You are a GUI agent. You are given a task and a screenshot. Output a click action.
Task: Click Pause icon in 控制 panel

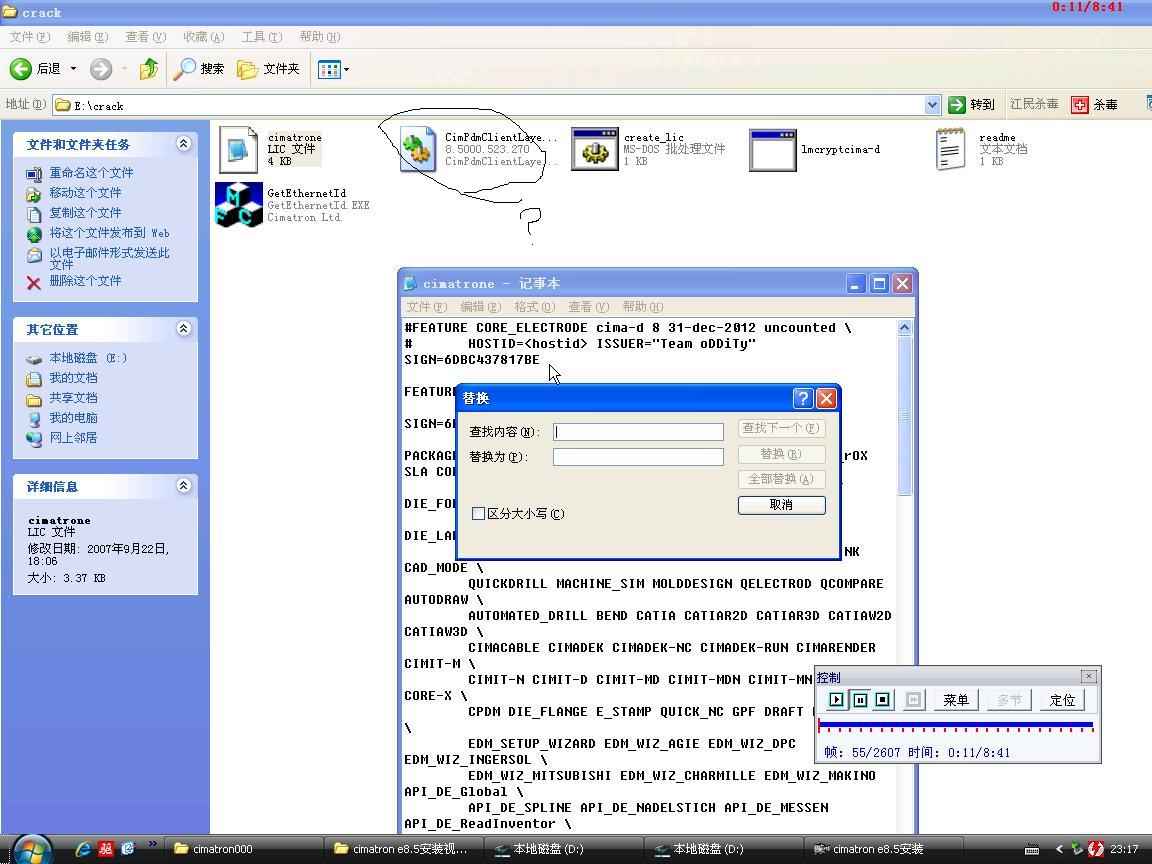pyautogui.click(x=860, y=699)
